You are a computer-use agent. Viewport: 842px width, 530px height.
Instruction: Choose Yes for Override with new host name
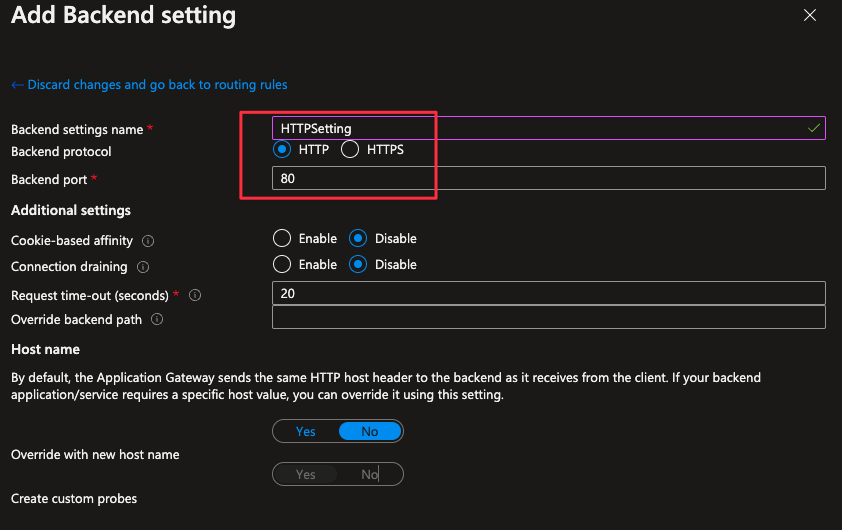pyautogui.click(x=306, y=474)
